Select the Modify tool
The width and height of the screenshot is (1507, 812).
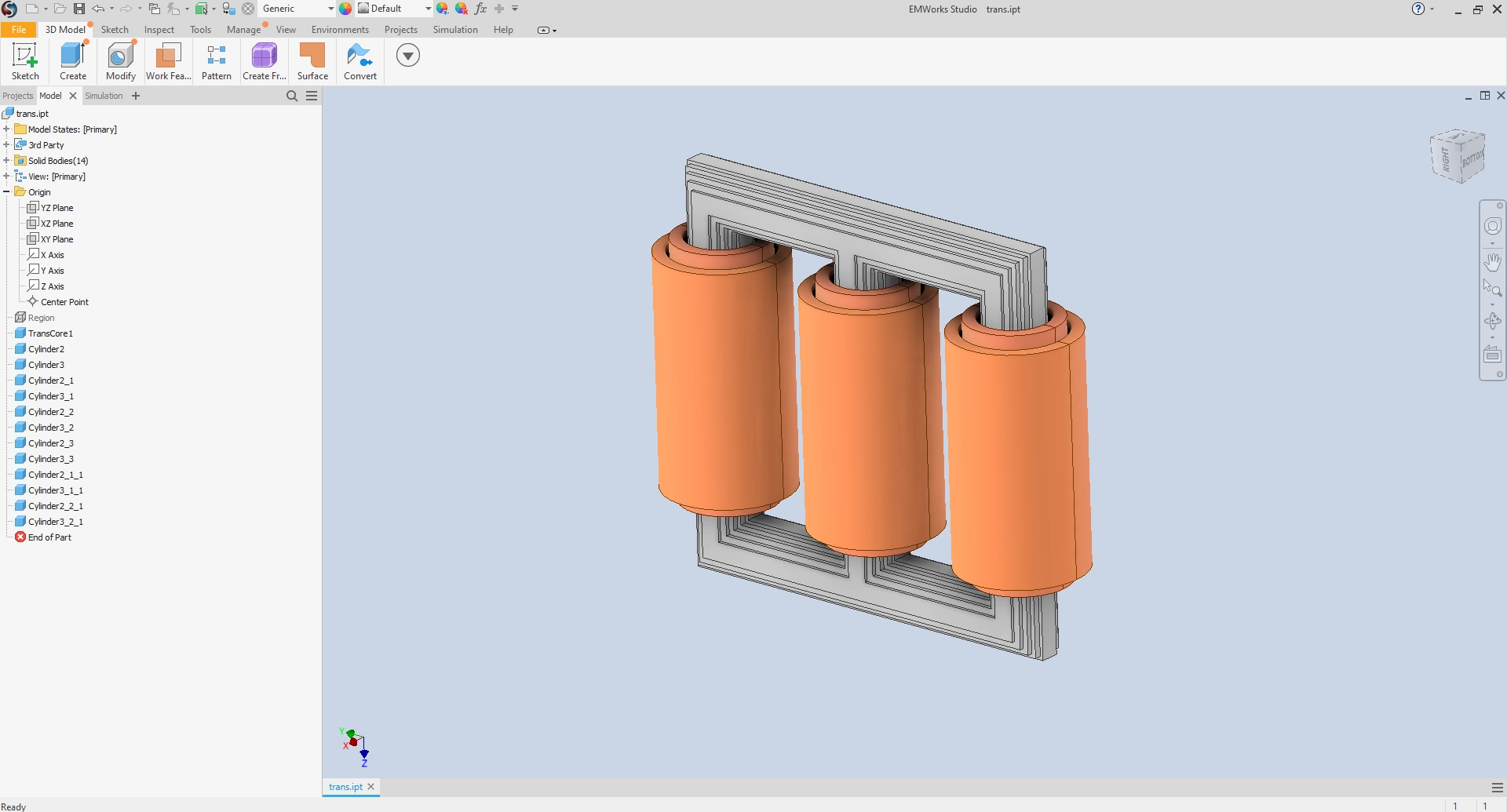(x=120, y=61)
